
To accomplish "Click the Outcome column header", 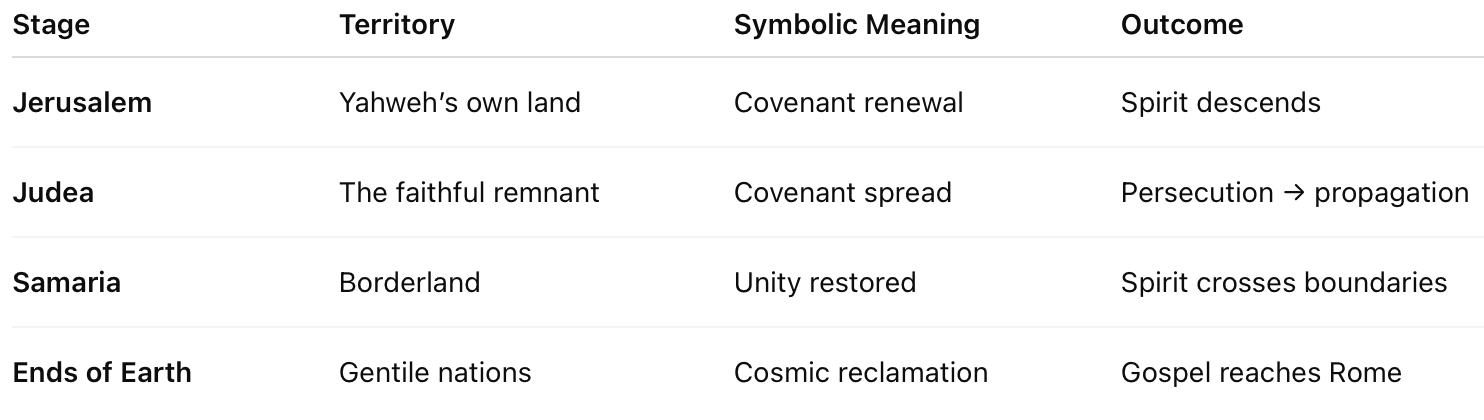I will pos(1182,25).
